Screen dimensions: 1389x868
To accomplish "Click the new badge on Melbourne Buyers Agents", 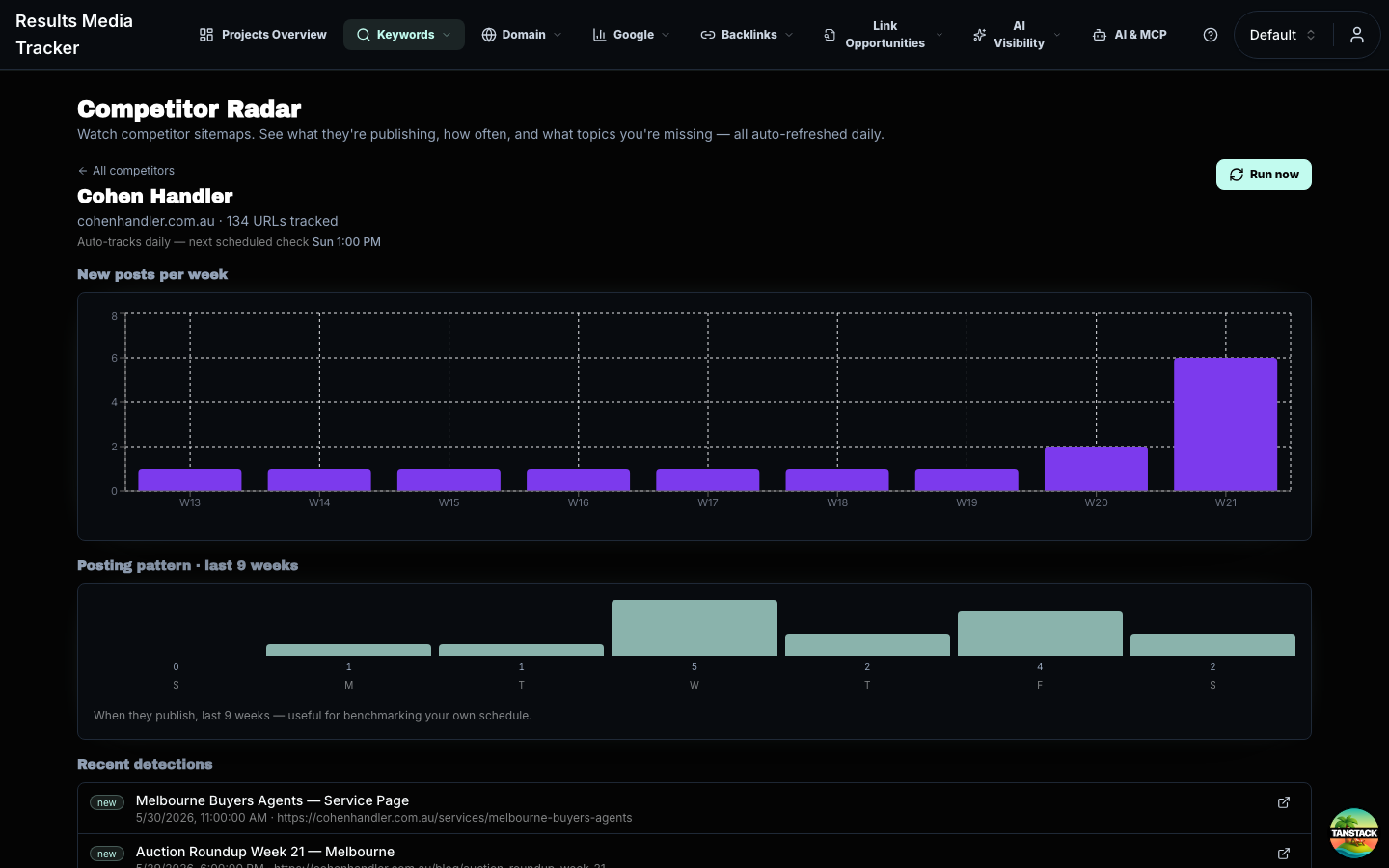I will click(107, 802).
